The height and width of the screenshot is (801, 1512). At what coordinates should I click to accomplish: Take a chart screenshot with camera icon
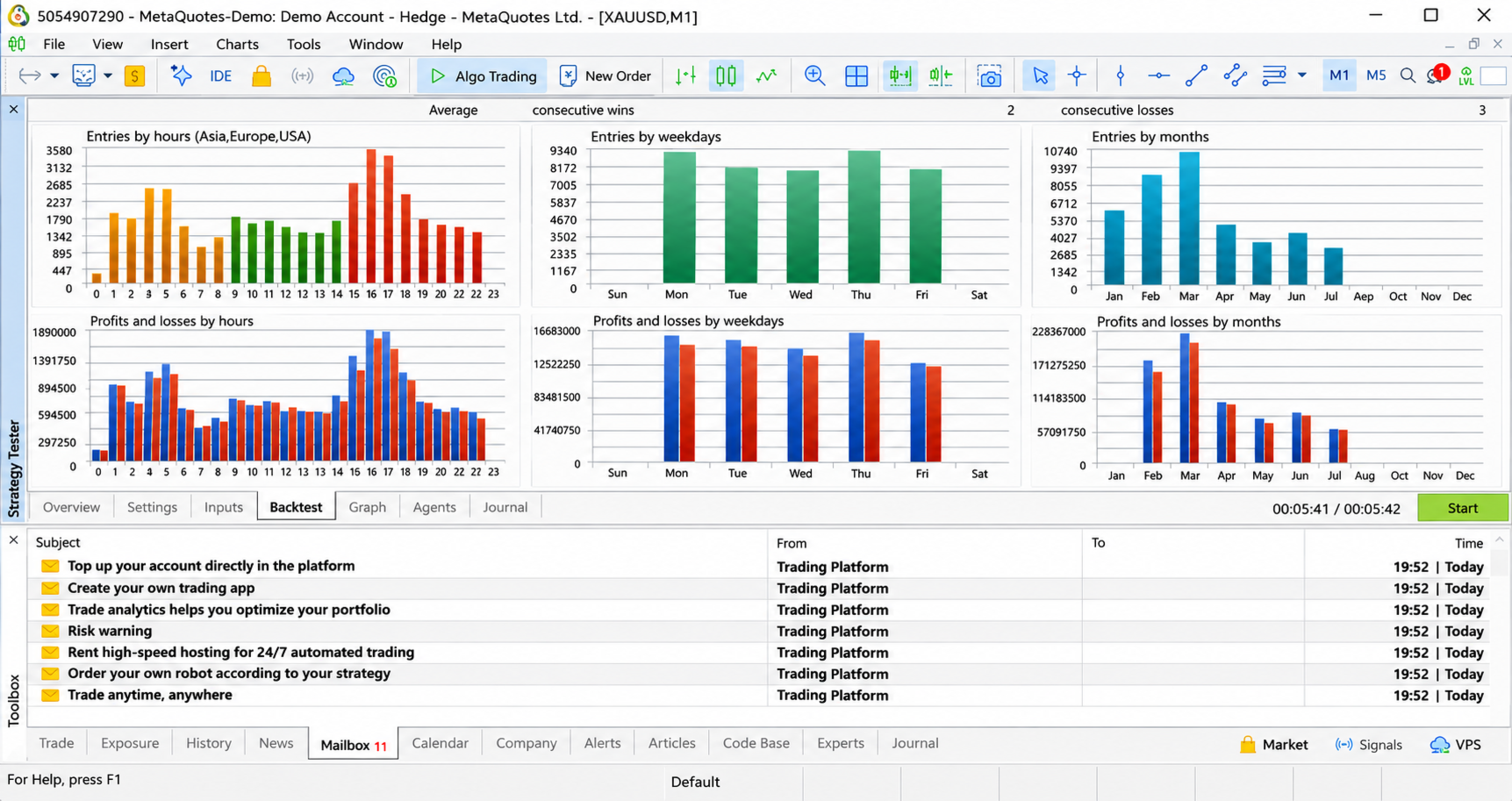point(989,76)
